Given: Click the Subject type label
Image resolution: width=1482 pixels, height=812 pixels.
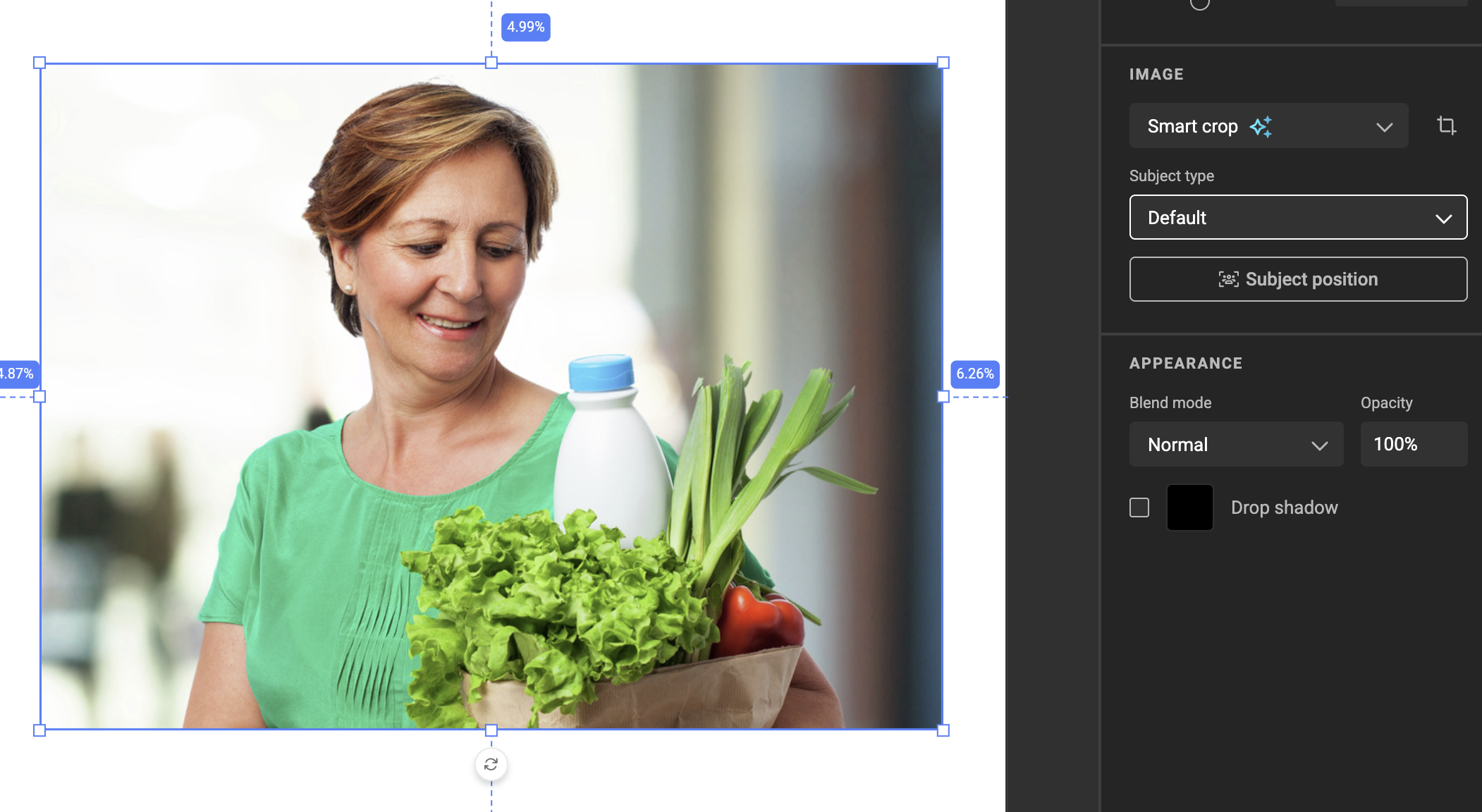Looking at the screenshot, I should (1172, 176).
